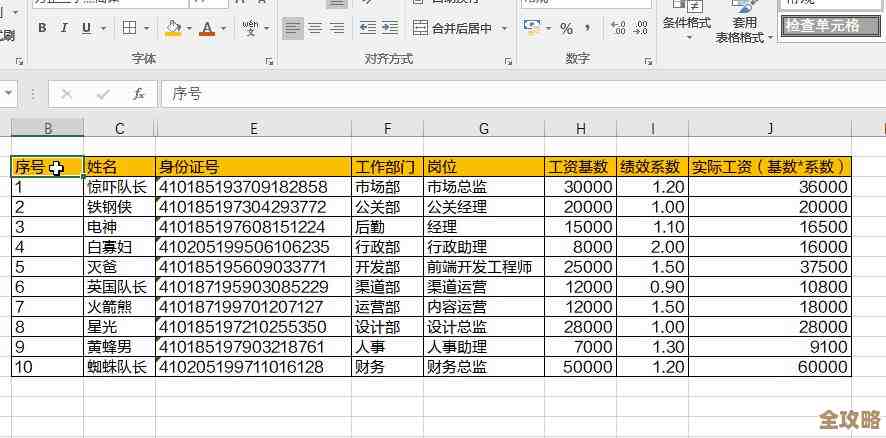Image resolution: width=886 pixels, height=438 pixels.
Task: Select the cell 惊吓队长
Action: click(x=120, y=187)
